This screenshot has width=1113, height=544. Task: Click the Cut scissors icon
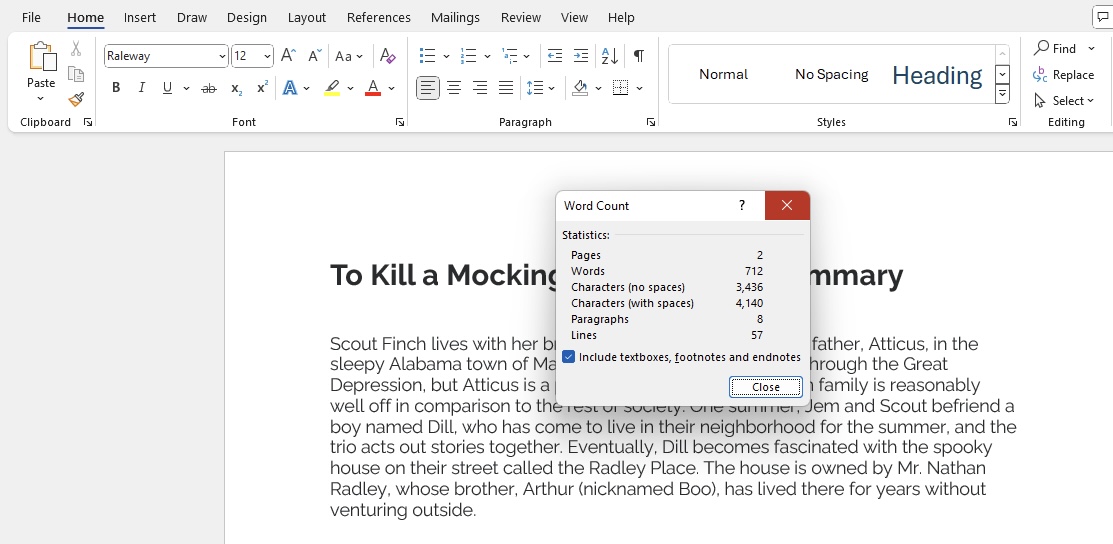click(76, 48)
